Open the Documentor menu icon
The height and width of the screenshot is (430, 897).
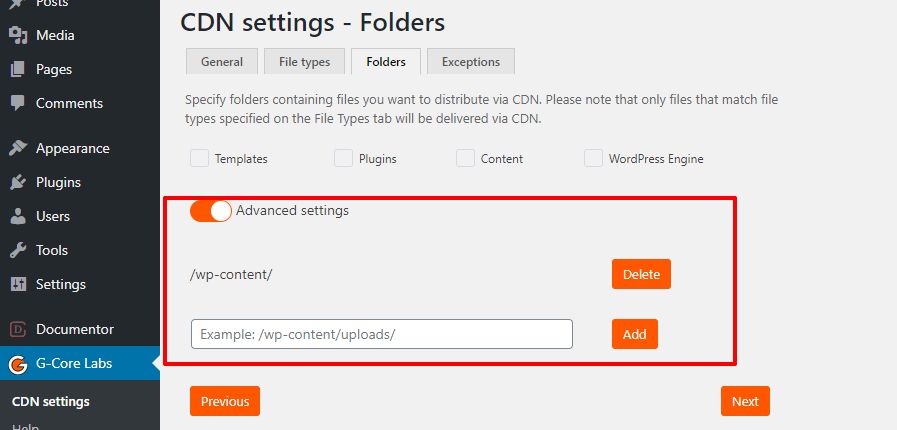coord(18,329)
